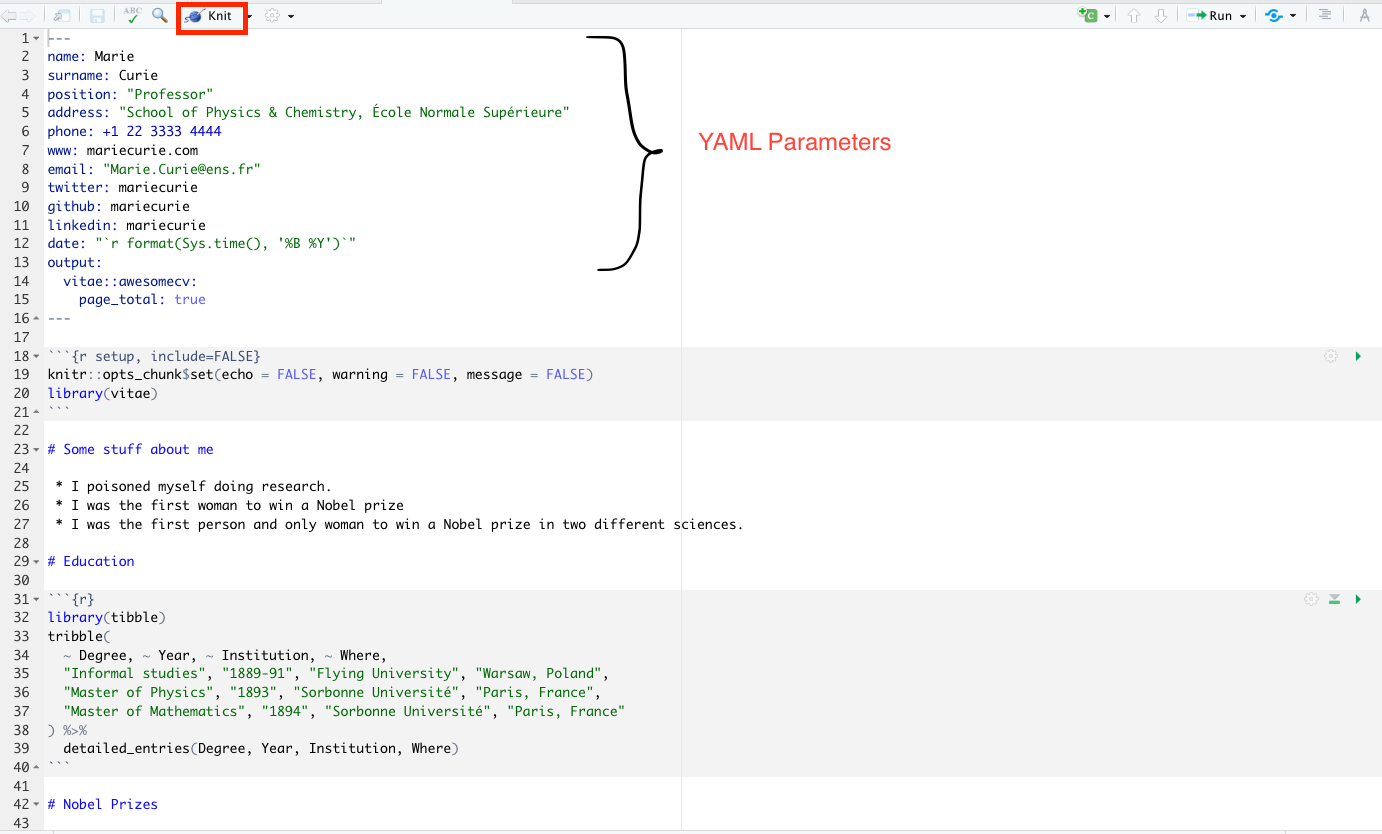1382x834 pixels.
Task: Click the "Informal studies" row
Action: tap(336, 674)
